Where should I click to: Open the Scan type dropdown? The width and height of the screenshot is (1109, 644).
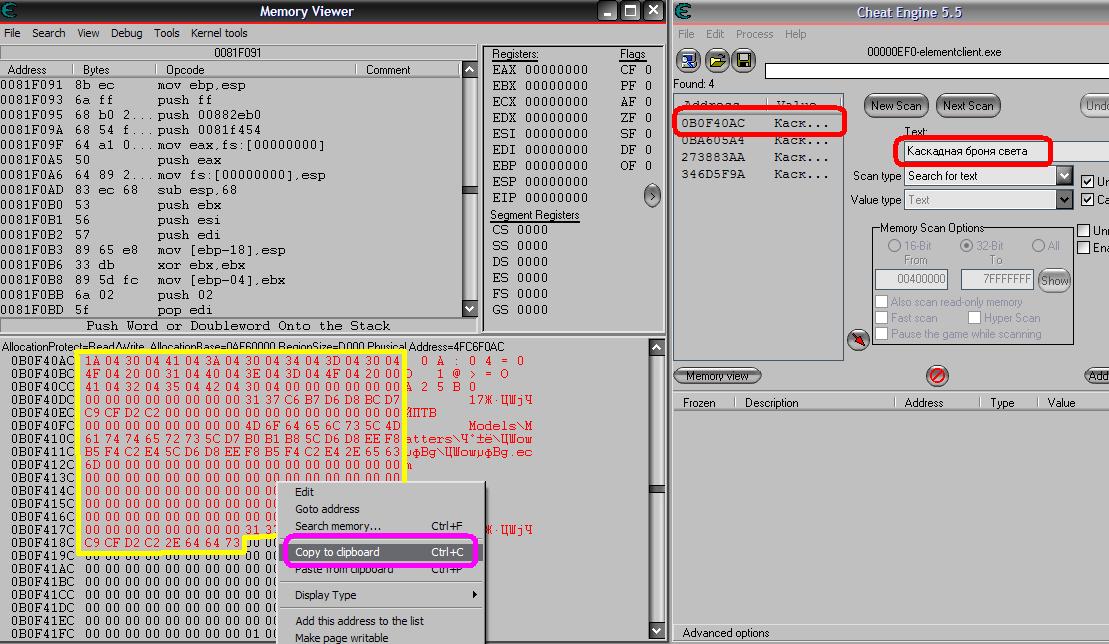click(x=1064, y=175)
